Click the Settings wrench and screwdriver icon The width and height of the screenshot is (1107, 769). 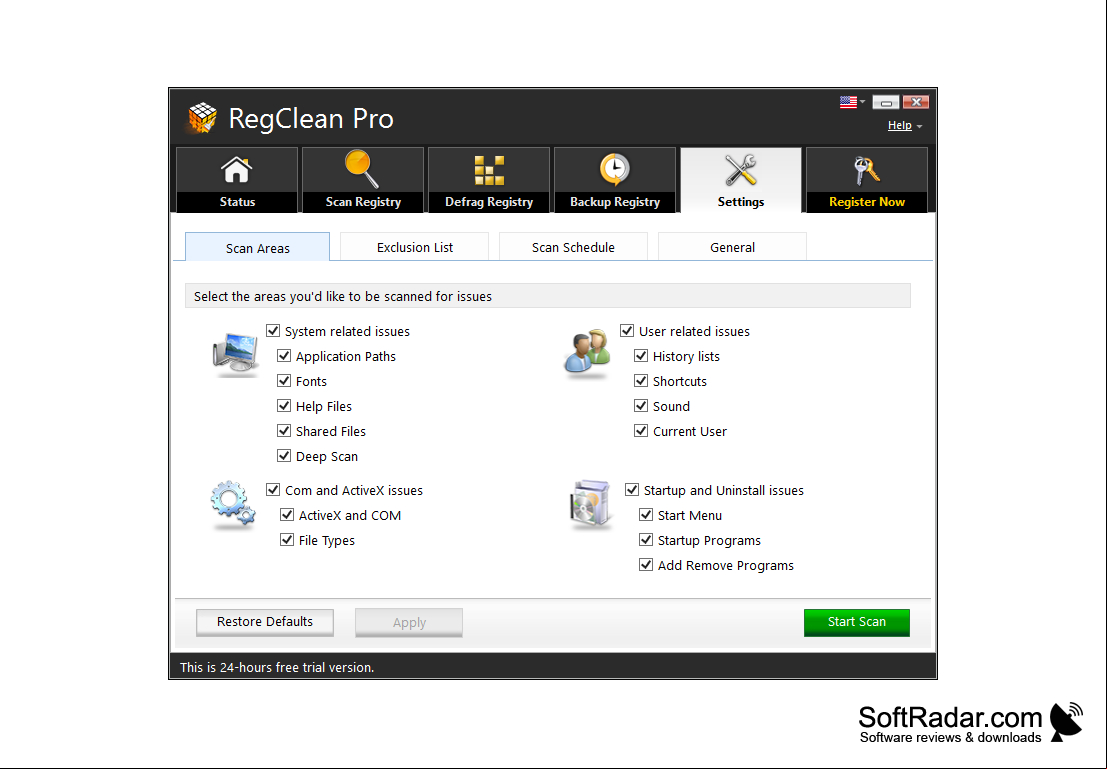point(741,170)
